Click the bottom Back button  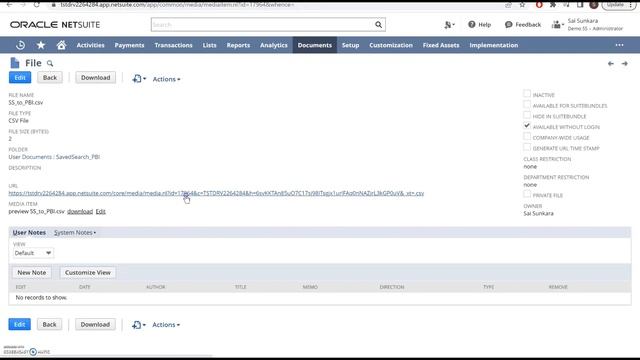tap(49, 324)
